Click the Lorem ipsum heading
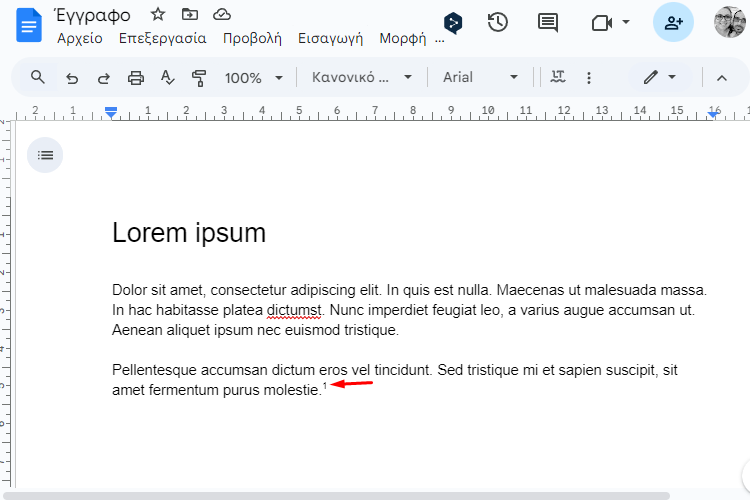The image size is (750, 500). (x=188, y=233)
